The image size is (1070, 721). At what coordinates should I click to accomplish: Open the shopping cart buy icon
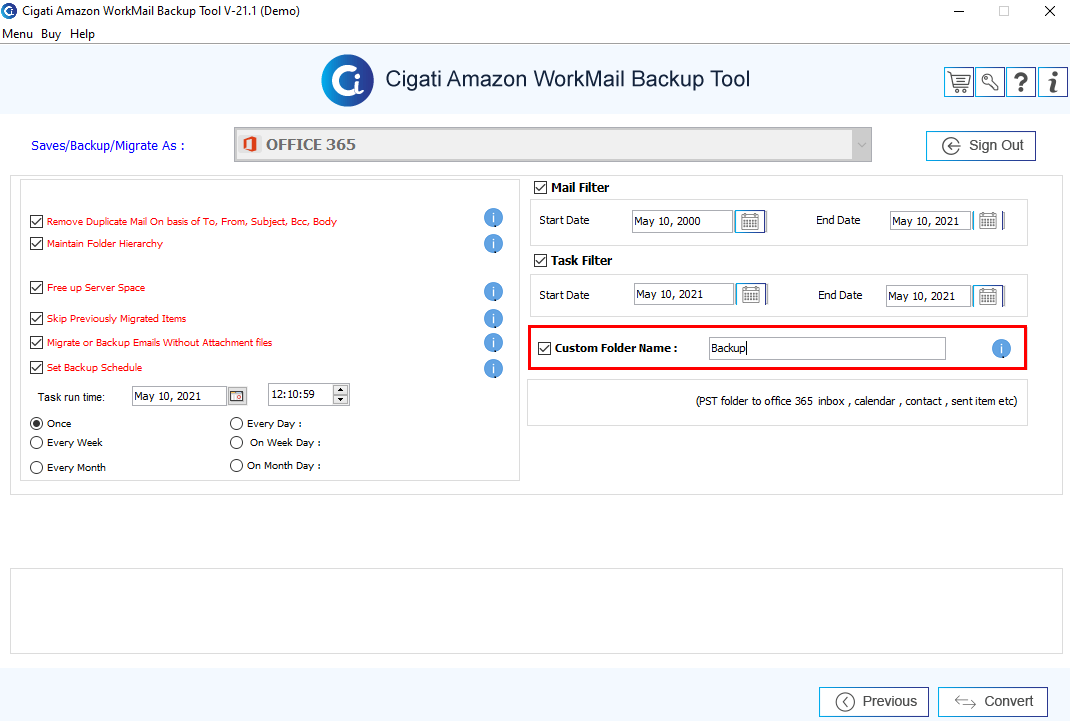tap(959, 83)
